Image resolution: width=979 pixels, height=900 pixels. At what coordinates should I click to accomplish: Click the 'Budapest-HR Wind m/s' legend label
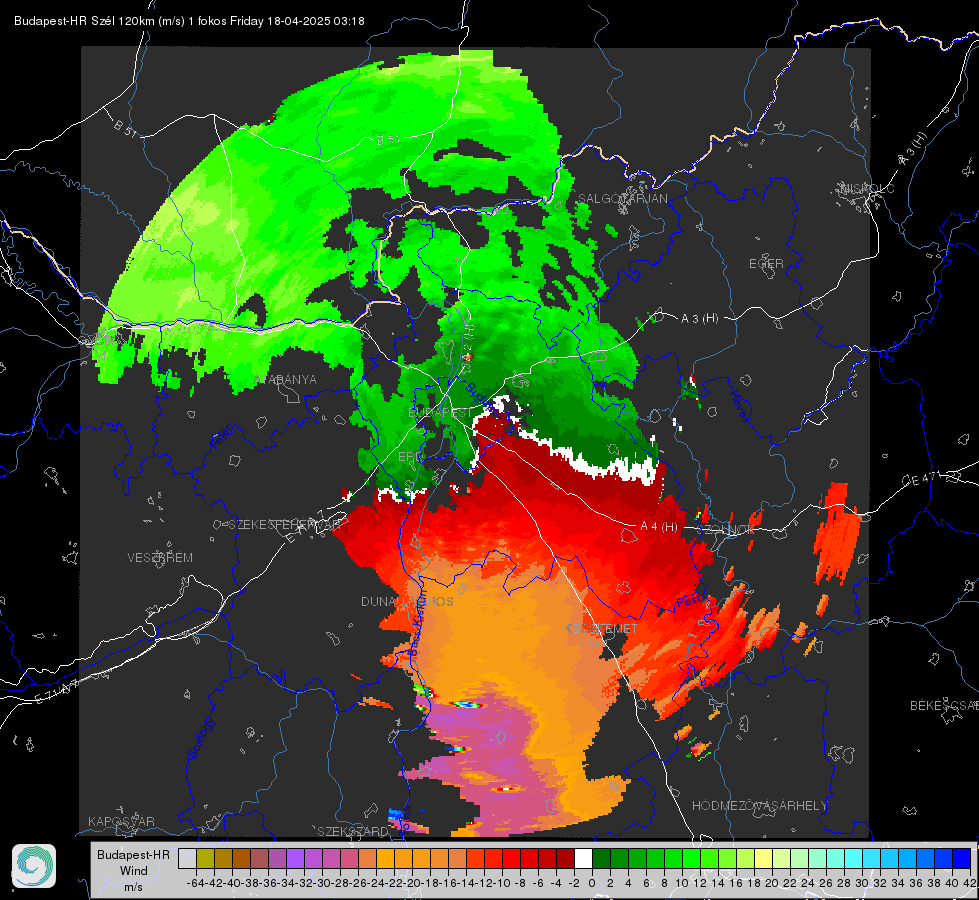pos(134,871)
